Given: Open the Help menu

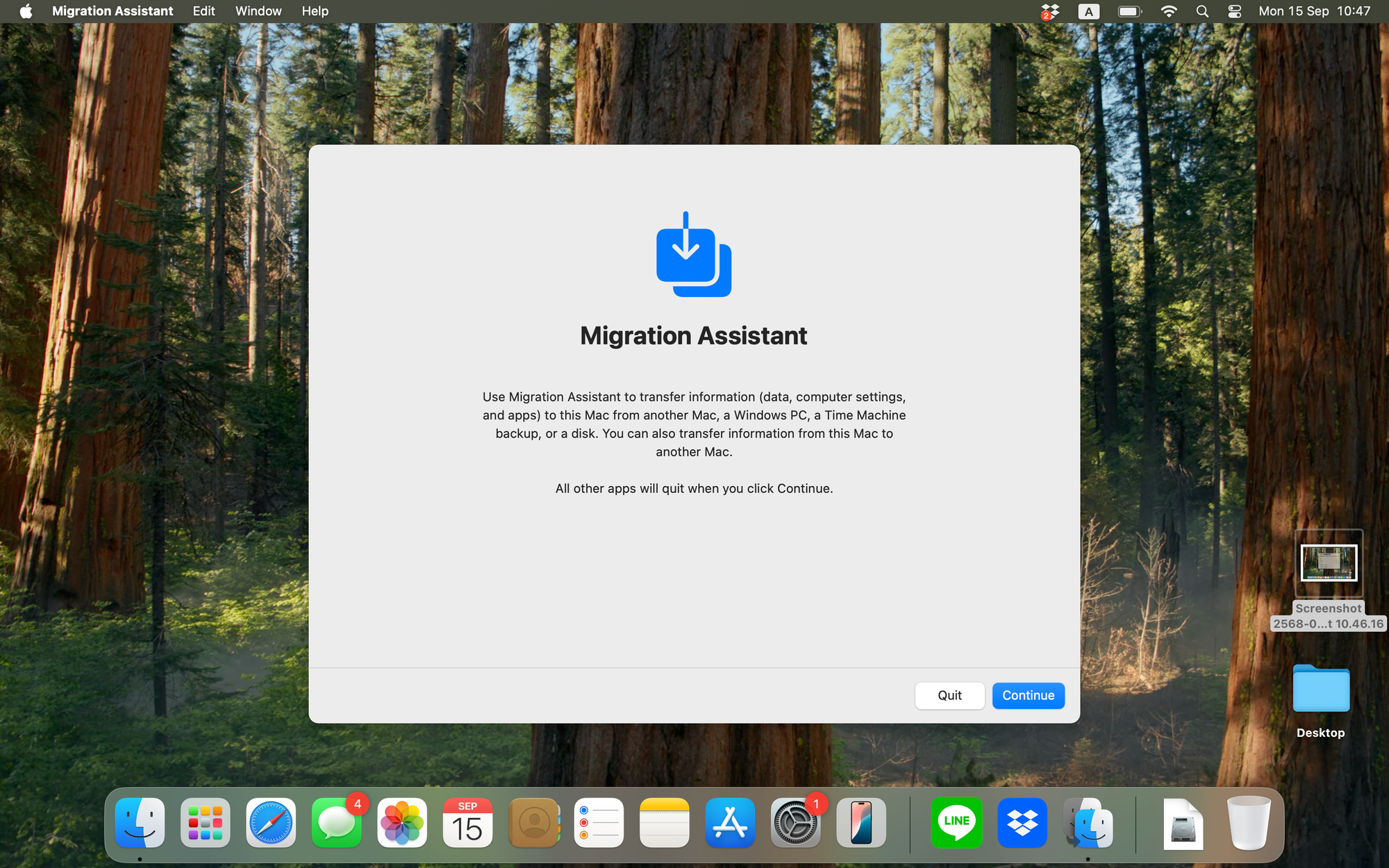Looking at the screenshot, I should tap(315, 11).
